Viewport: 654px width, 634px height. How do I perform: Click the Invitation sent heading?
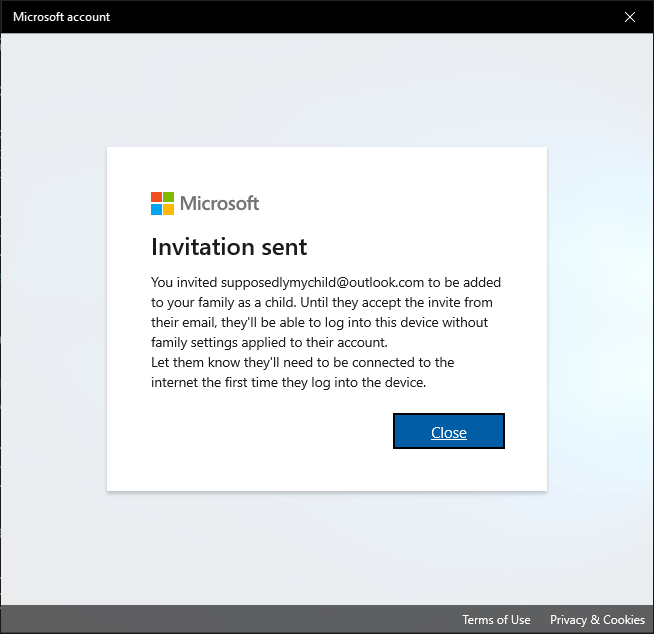point(229,247)
